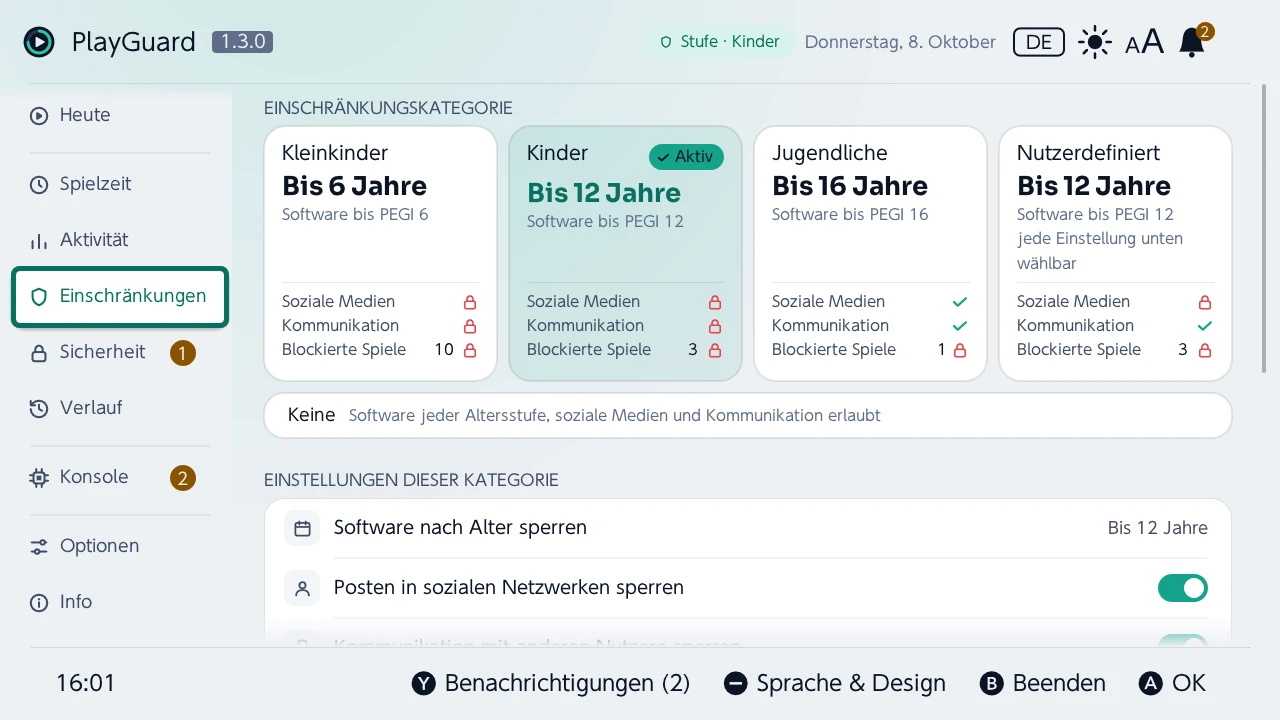Click the version label 1.3.0
This screenshot has height=720, width=1280.
pyautogui.click(x=242, y=42)
